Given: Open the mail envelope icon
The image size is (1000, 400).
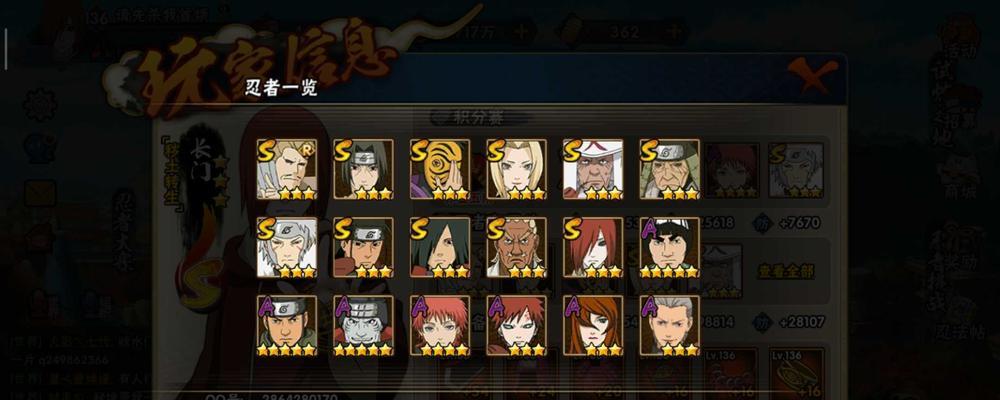Looking at the screenshot, I should point(40,193).
